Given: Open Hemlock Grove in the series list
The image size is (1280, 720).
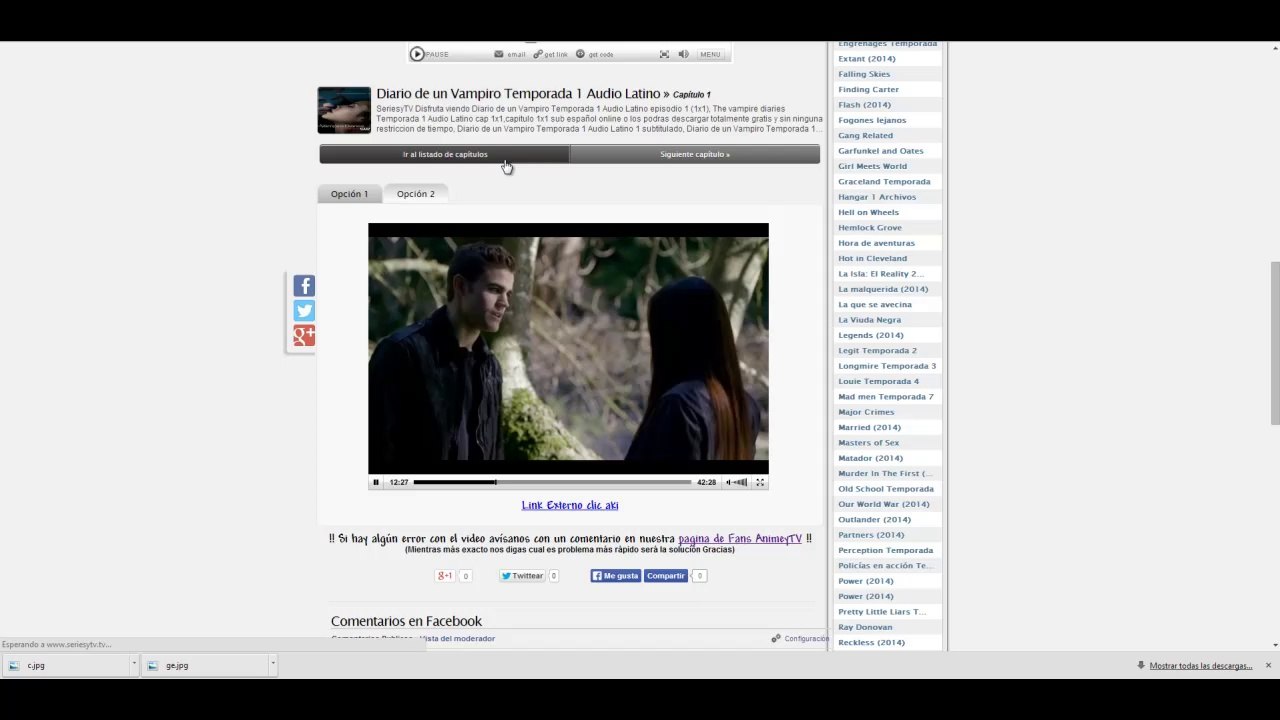Looking at the screenshot, I should pos(870,228).
